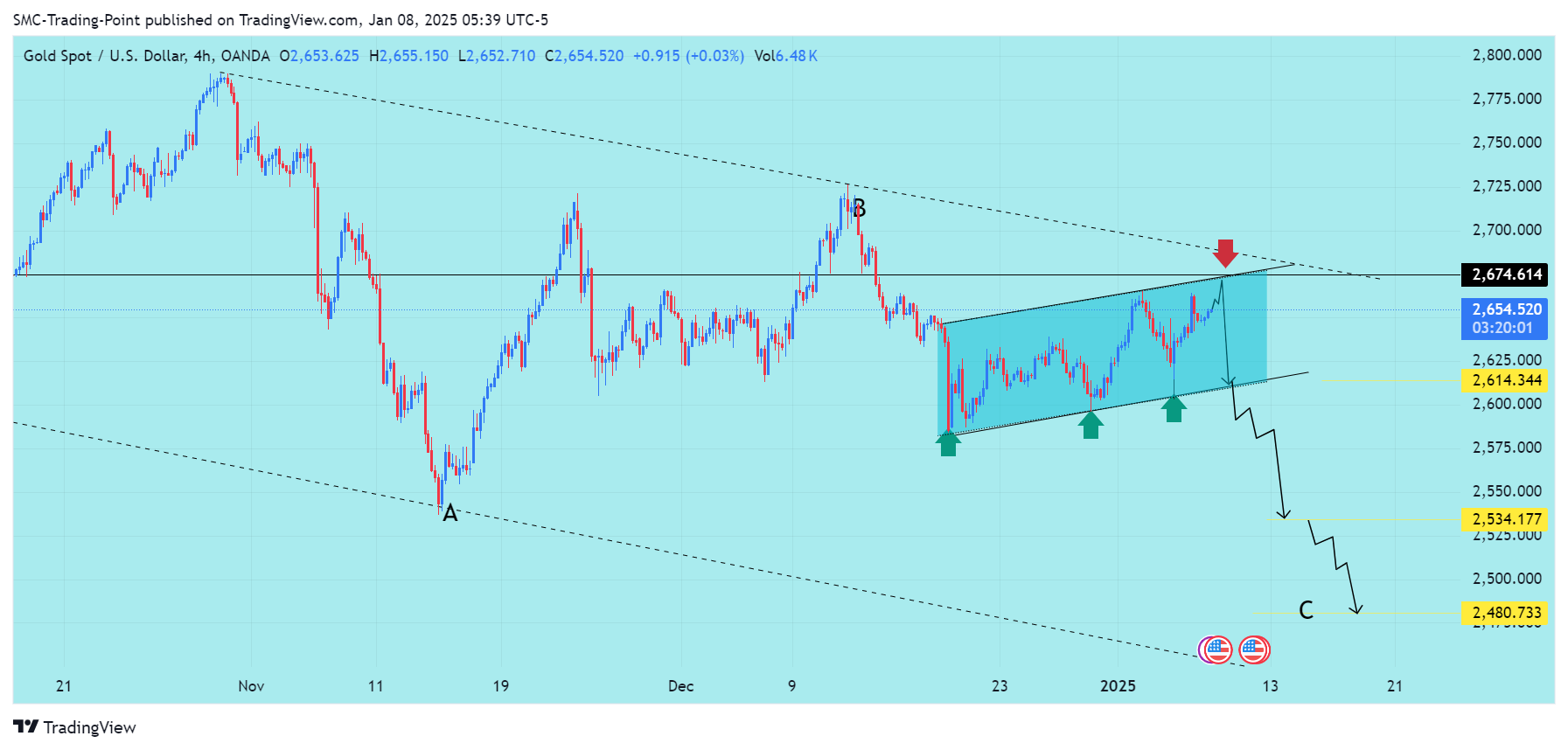Image resolution: width=1568 pixels, height=750 pixels.
Task: Click the change value +0.915 (+0.03%)
Action: point(688,56)
